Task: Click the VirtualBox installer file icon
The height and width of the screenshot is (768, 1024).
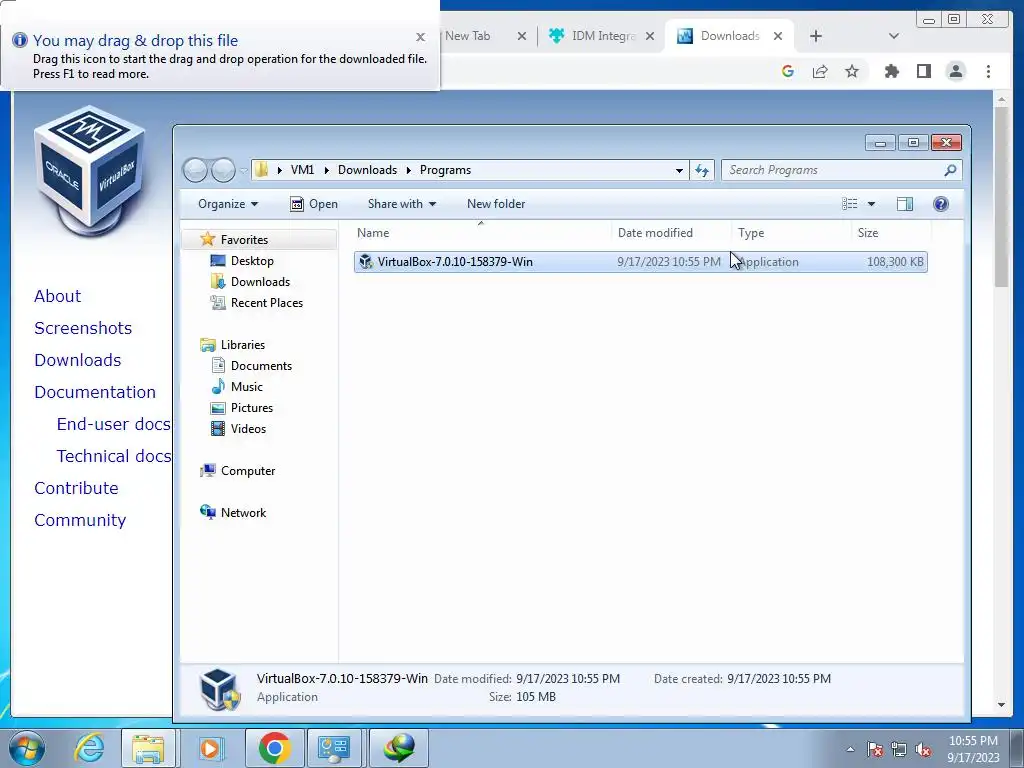Action: [x=366, y=262]
